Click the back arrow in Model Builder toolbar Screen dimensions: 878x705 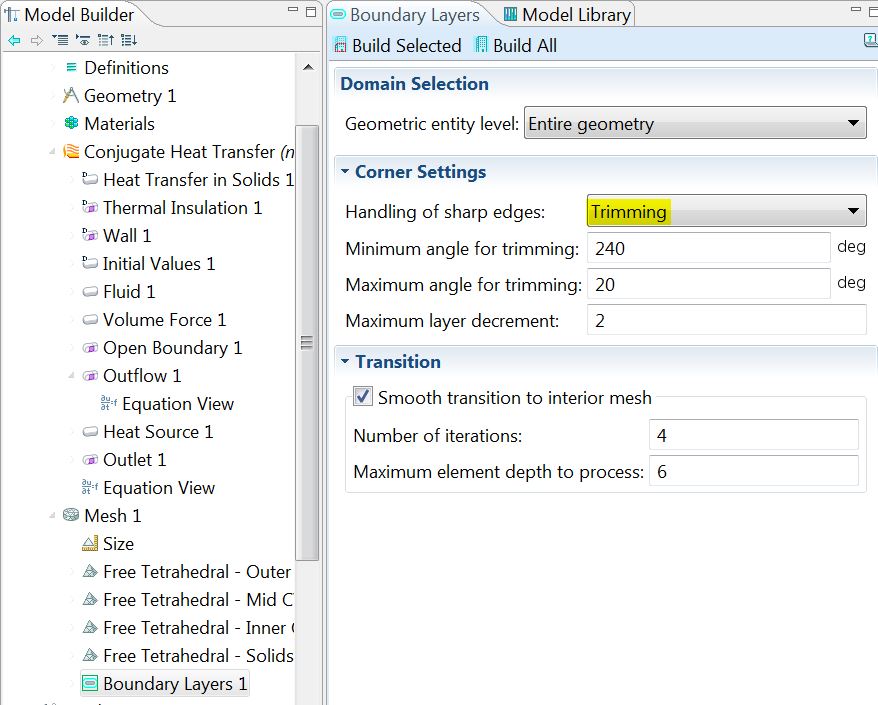(x=14, y=41)
